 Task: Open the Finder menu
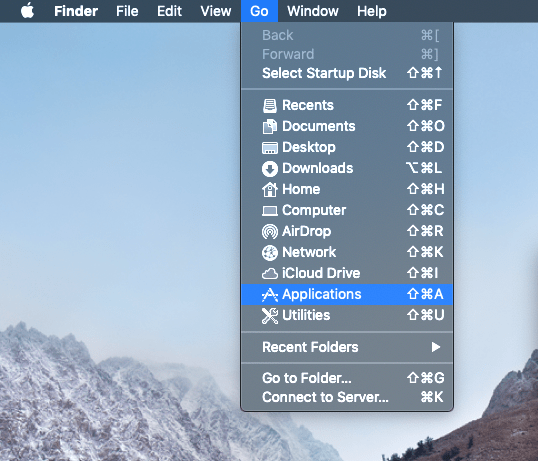point(76,11)
